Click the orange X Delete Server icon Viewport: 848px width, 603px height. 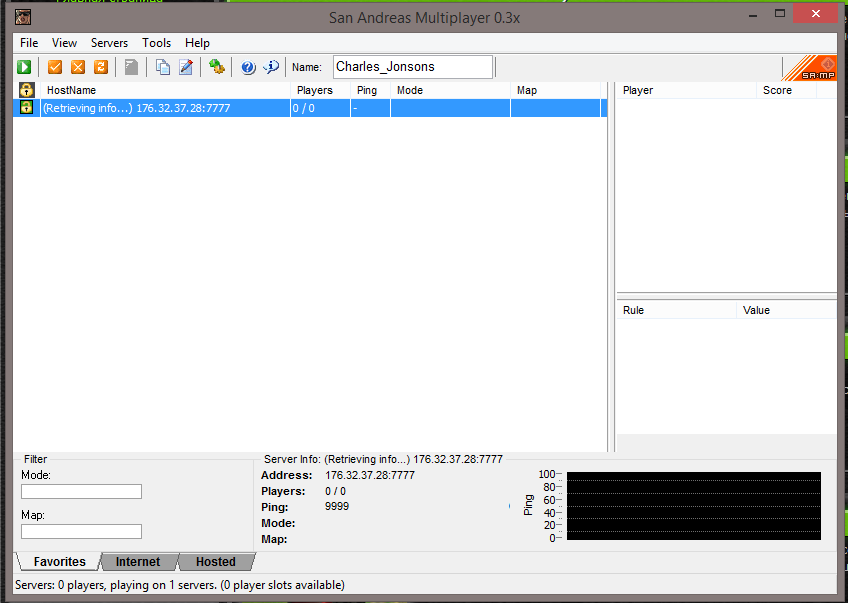[x=78, y=67]
